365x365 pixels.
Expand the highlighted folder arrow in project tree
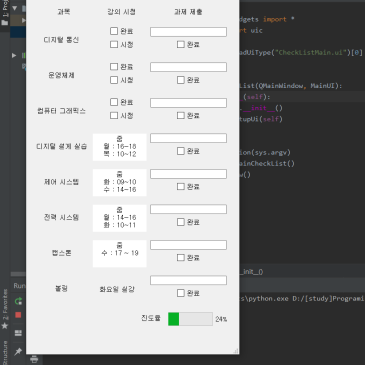tap(24, 20)
